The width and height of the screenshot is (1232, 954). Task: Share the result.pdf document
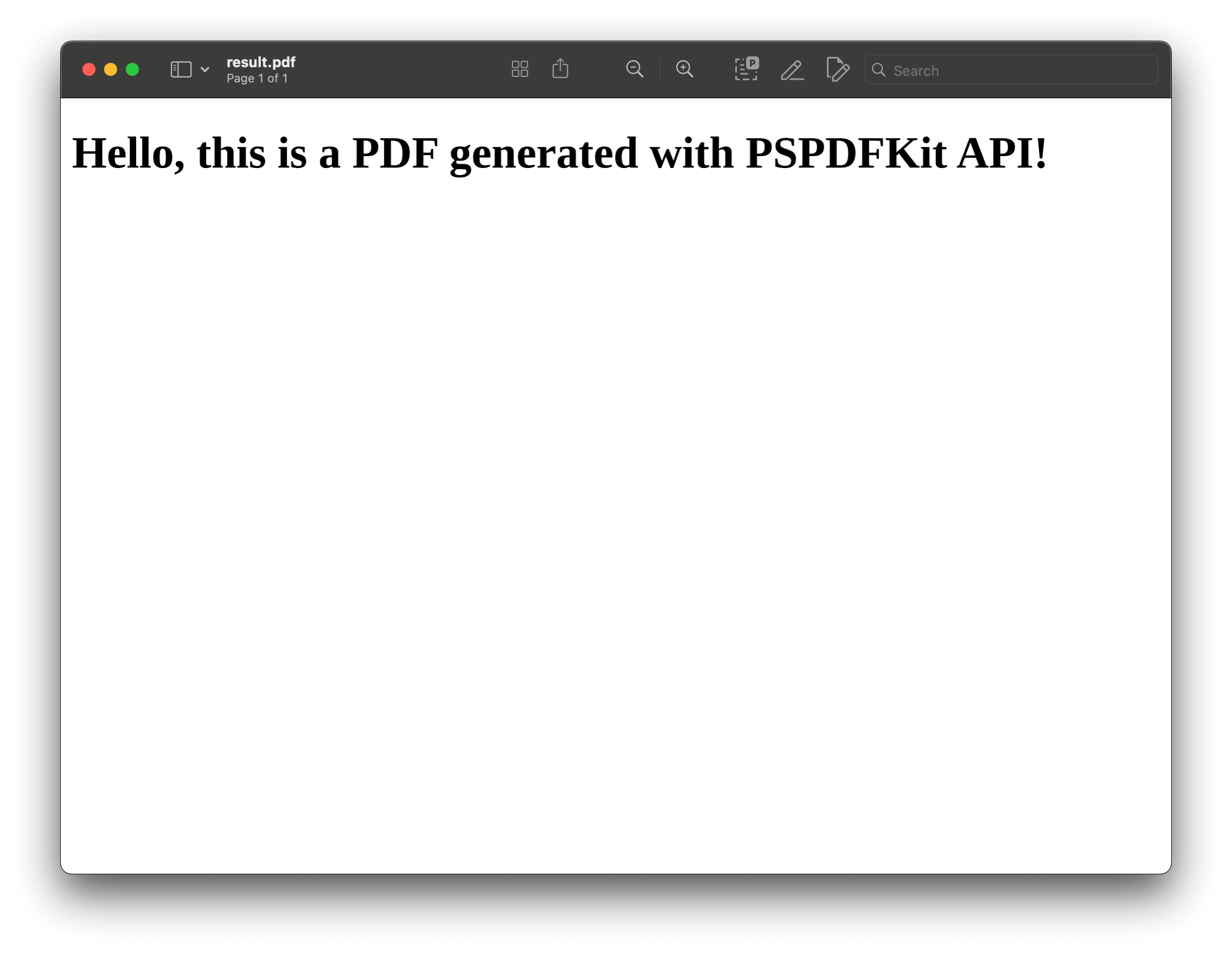(x=560, y=68)
